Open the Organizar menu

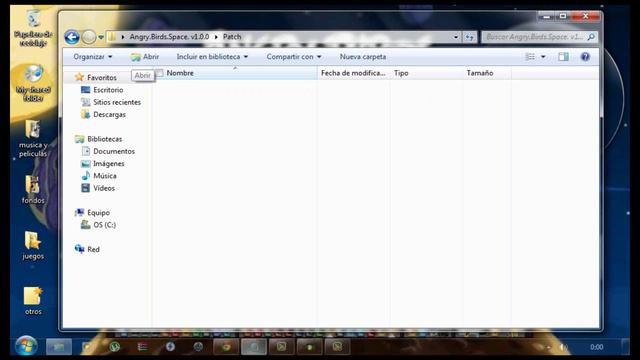click(x=93, y=57)
